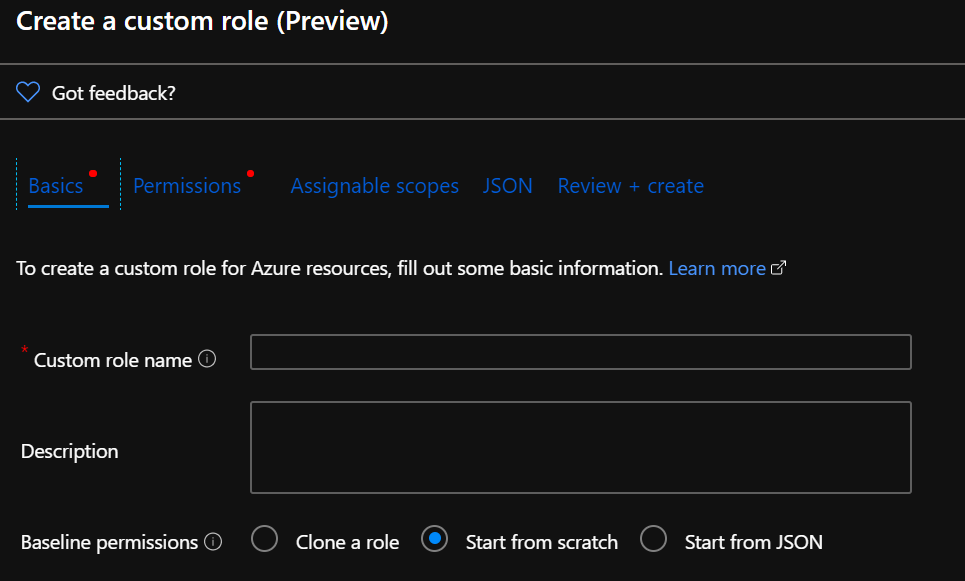
Task: Switch to the Basics tab
Action: (x=56, y=186)
